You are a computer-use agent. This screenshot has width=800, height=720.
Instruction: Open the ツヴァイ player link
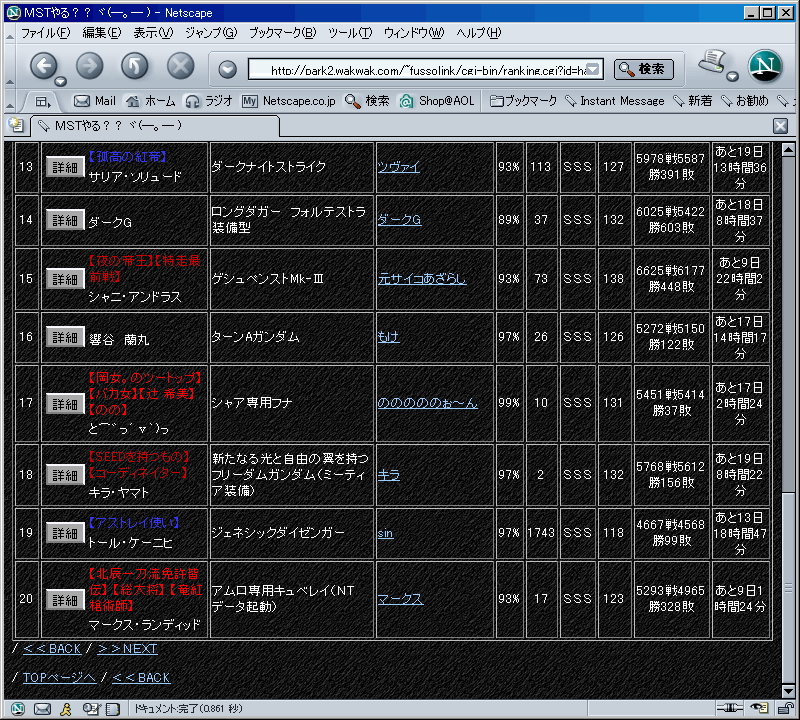click(x=398, y=167)
